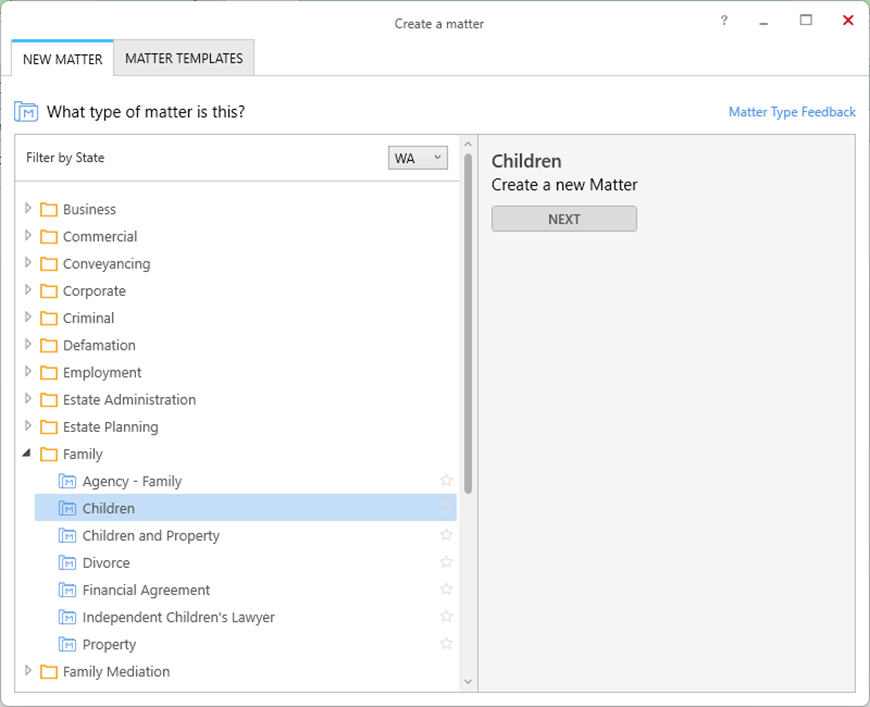Viewport: 870px width, 707px height.
Task: Star the Children and Property matter type
Action: pyautogui.click(x=446, y=535)
